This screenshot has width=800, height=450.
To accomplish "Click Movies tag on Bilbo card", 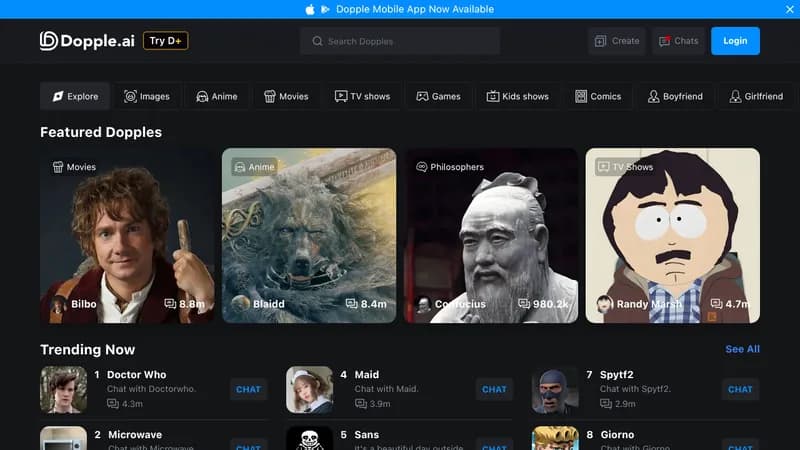I will coord(74,167).
